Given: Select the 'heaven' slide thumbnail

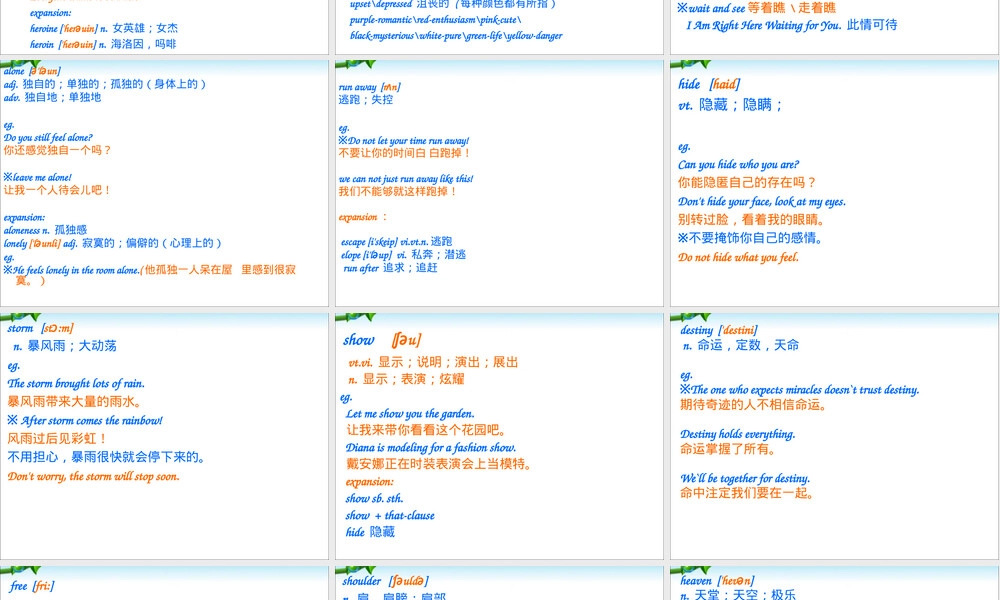Looking at the screenshot, I should (x=835, y=583).
